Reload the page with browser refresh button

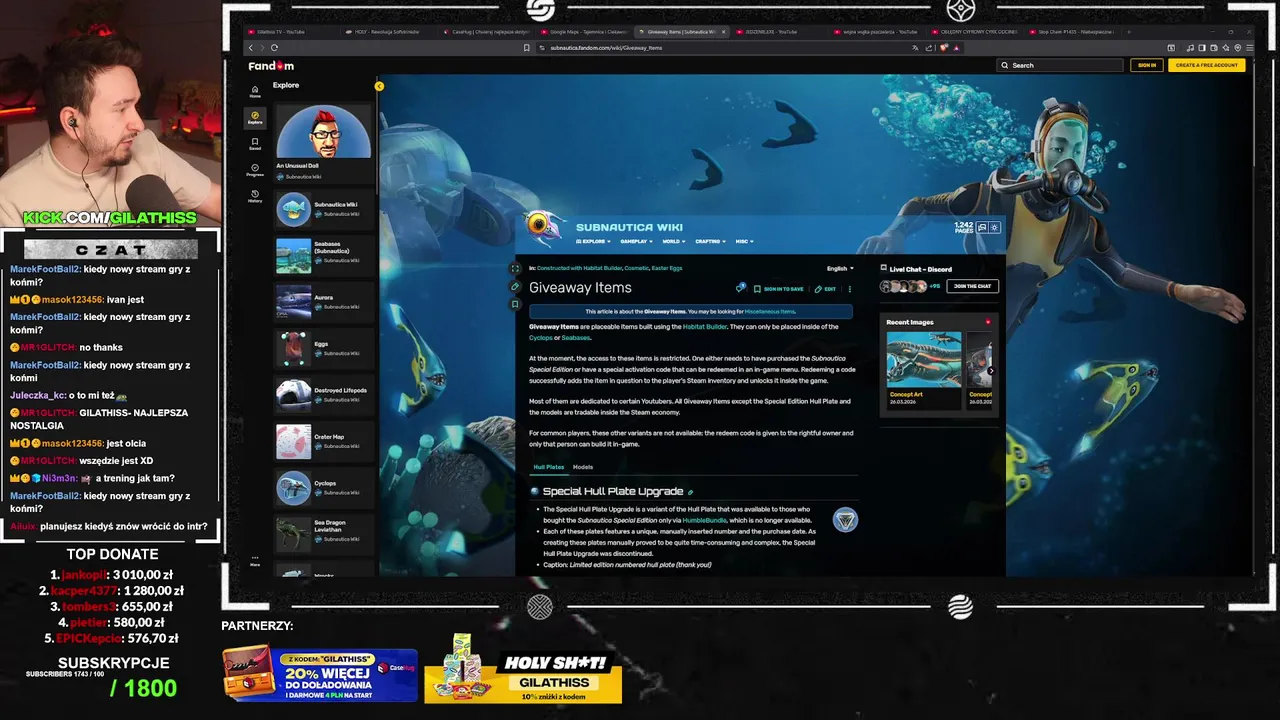click(274, 47)
